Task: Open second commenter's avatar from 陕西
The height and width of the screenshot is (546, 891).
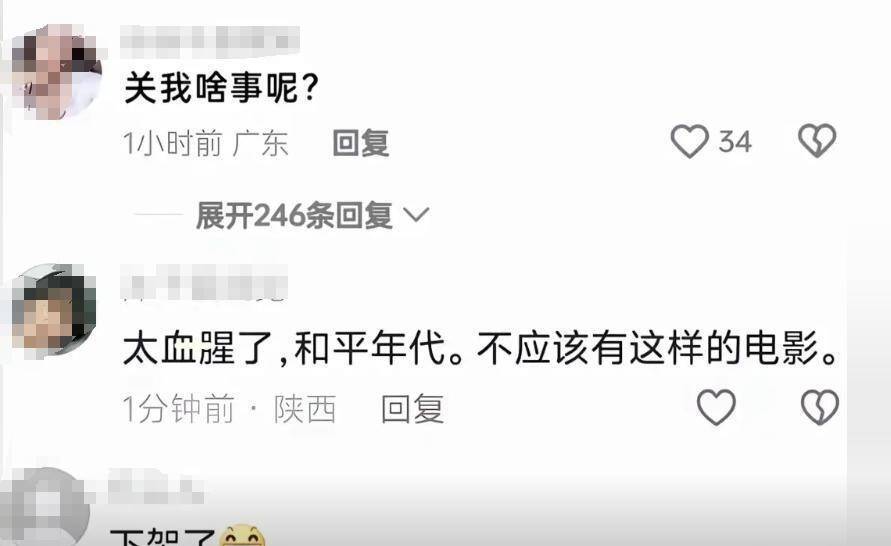Action: point(54,311)
